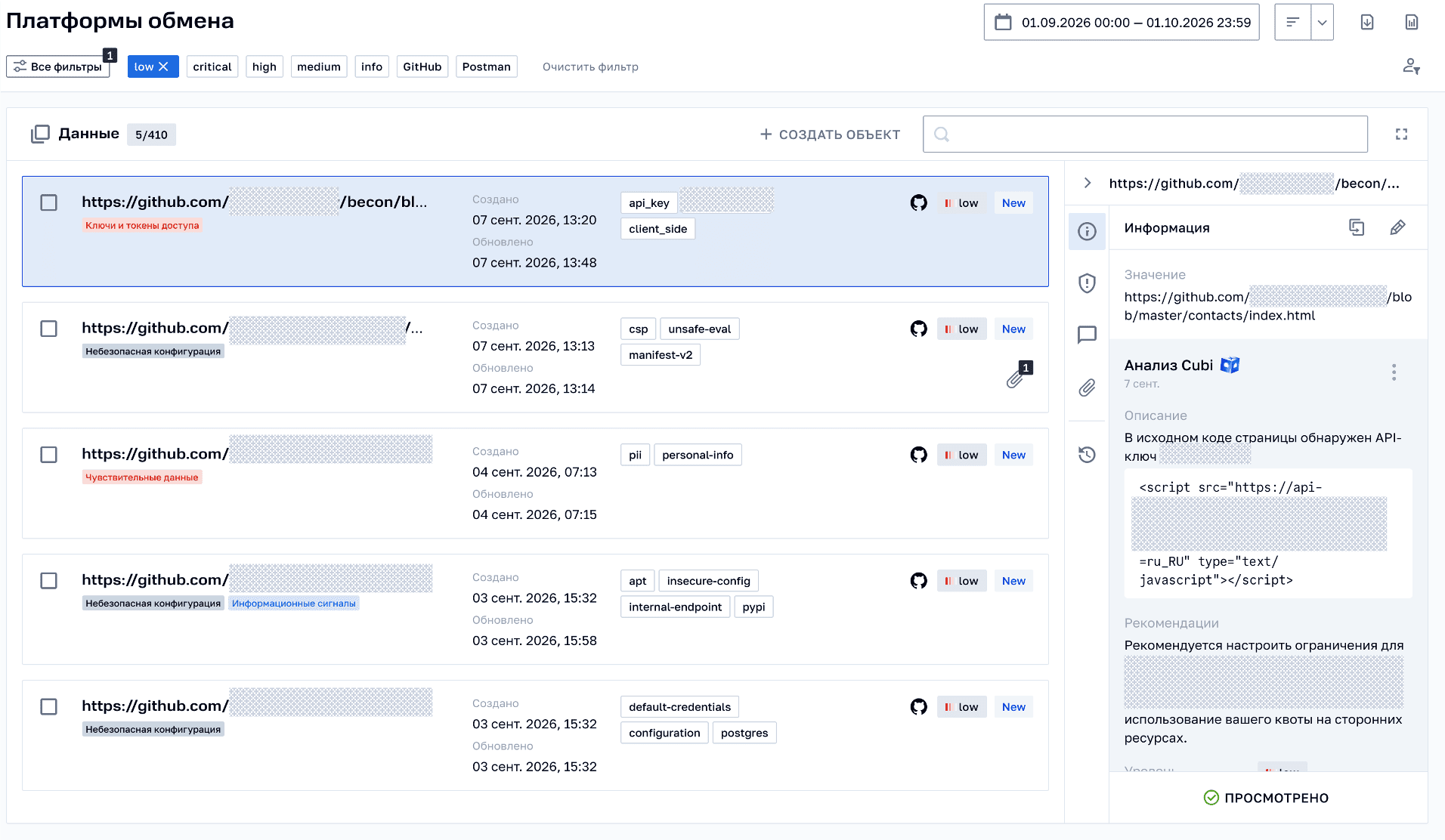1445x840 pixels.
Task: Edit the object with pencil icon
Action: point(1397,227)
